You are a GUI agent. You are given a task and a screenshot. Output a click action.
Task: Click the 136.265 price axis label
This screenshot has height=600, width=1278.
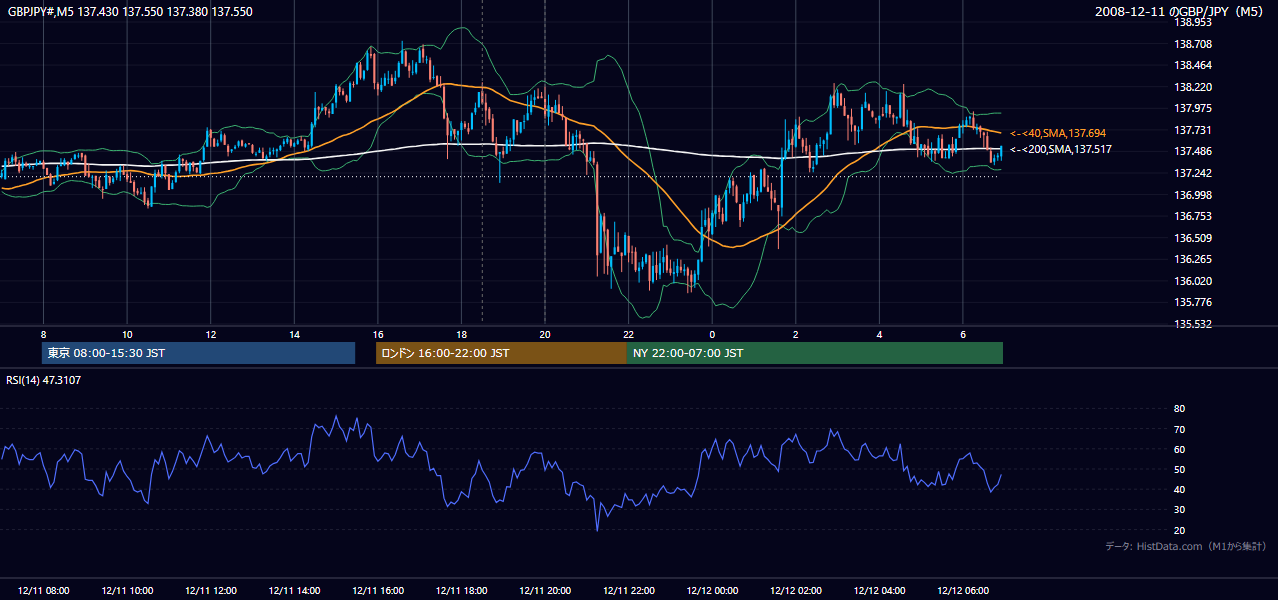[1193, 259]
